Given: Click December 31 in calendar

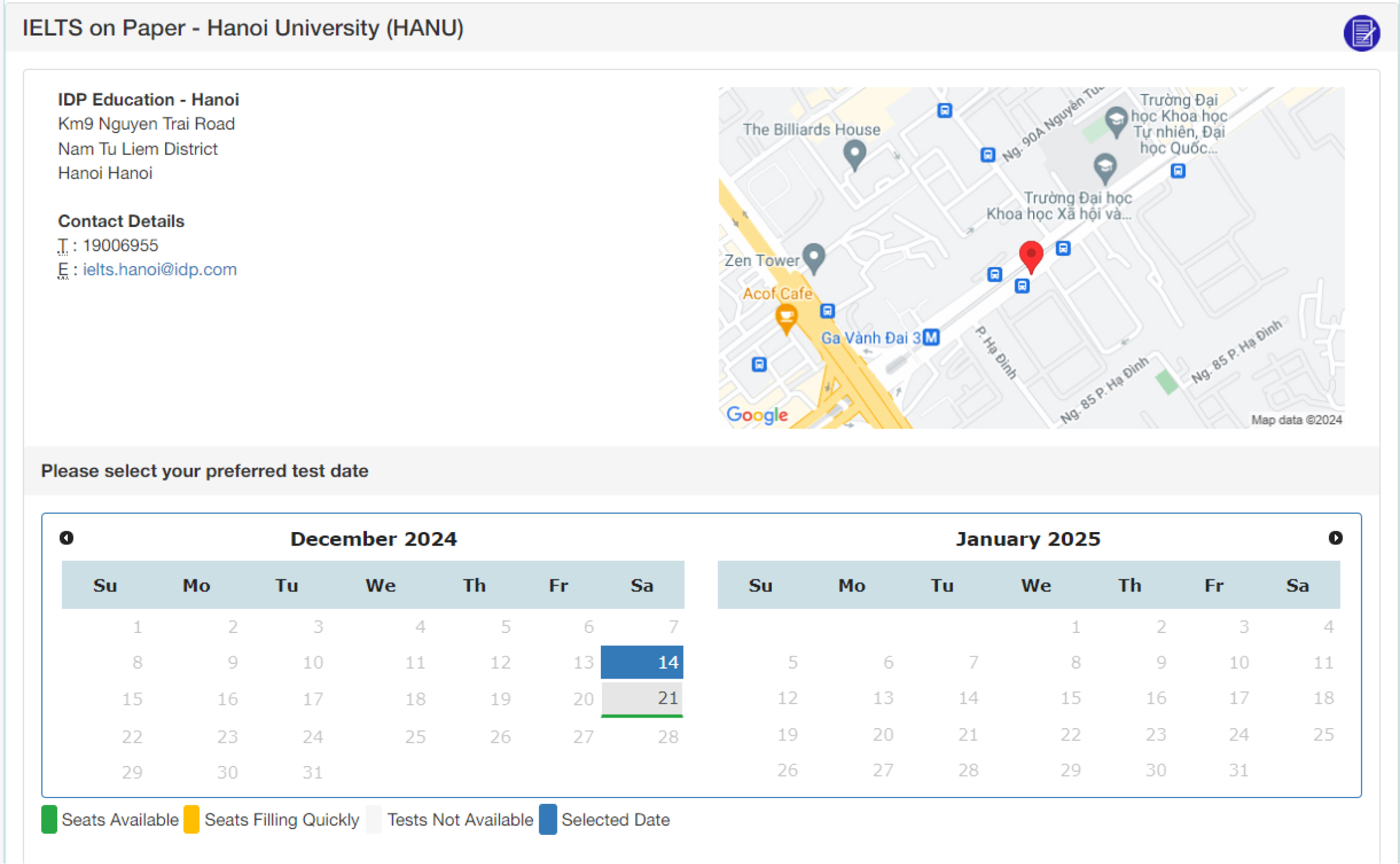Looking at the screenshot, I should [312, 772].
